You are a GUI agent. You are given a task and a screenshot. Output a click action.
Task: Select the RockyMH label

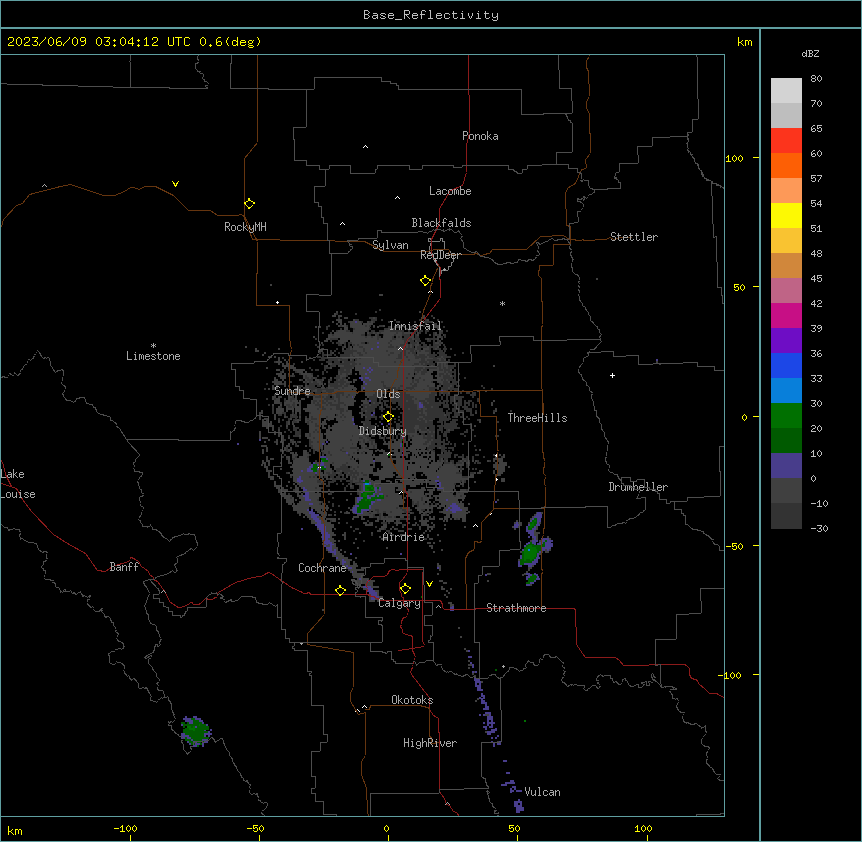(245, 227)
